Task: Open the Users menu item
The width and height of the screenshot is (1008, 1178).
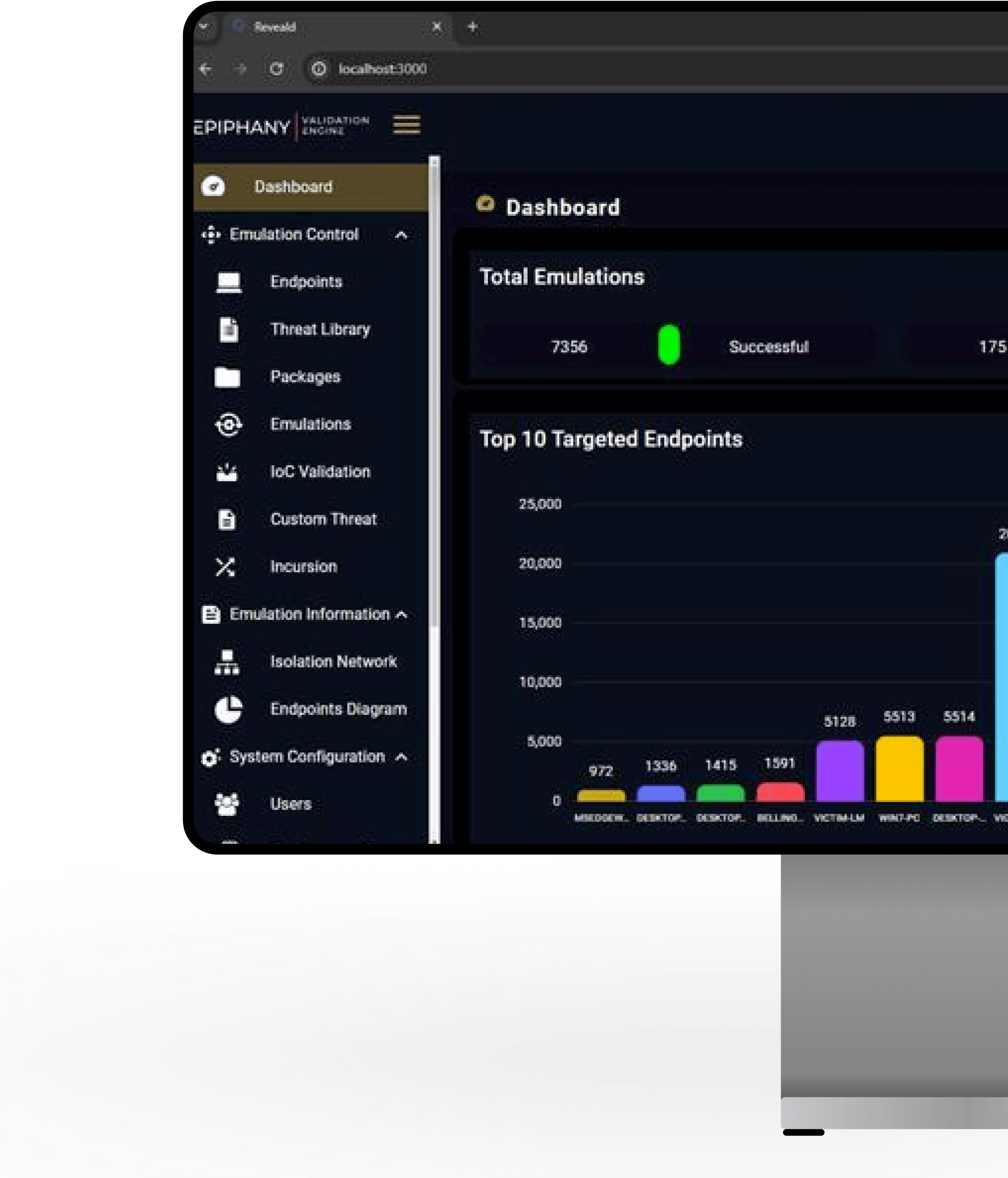Action: click(x=291, y=804)
